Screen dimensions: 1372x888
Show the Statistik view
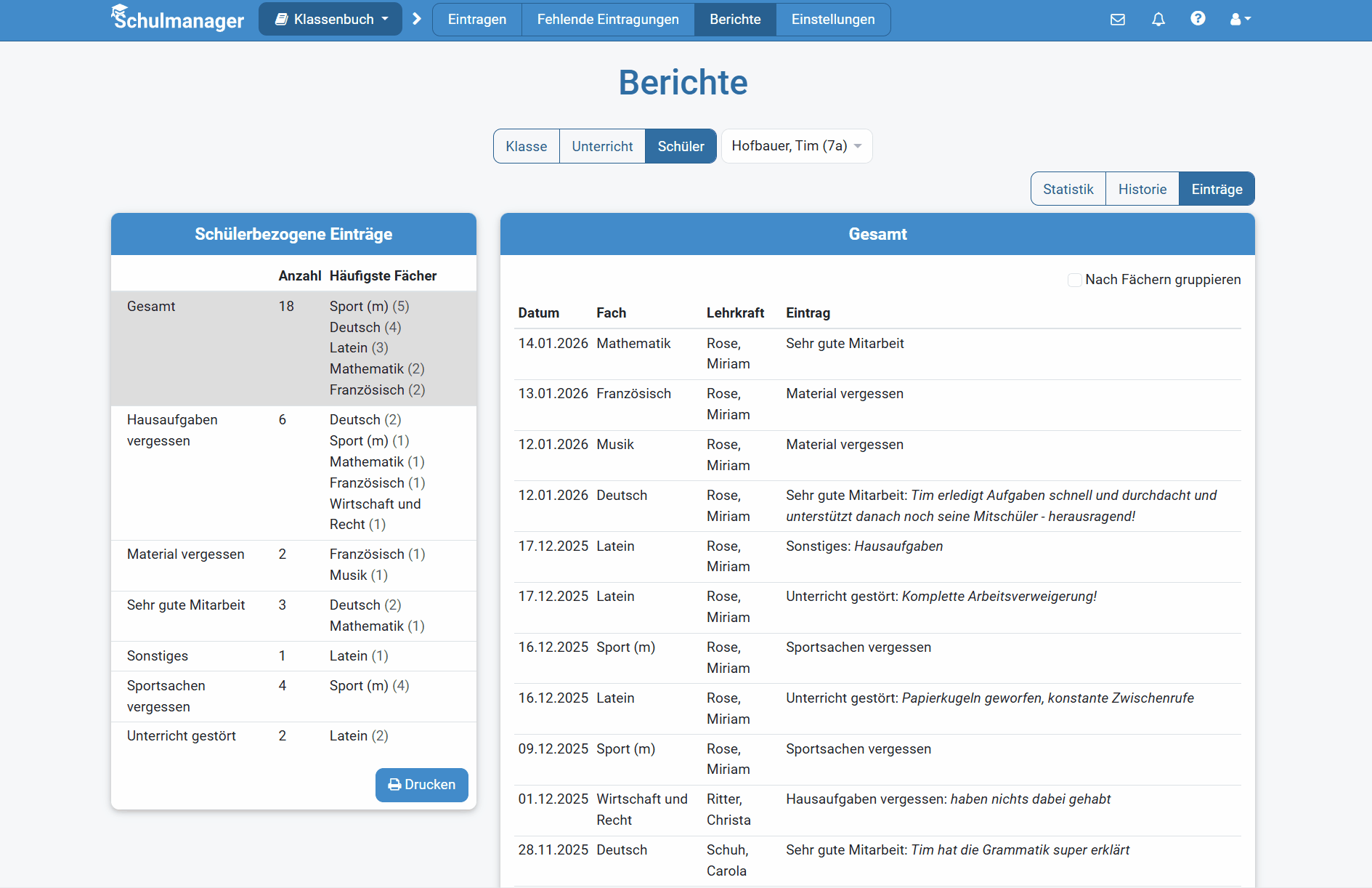(x=1068, y=189)
